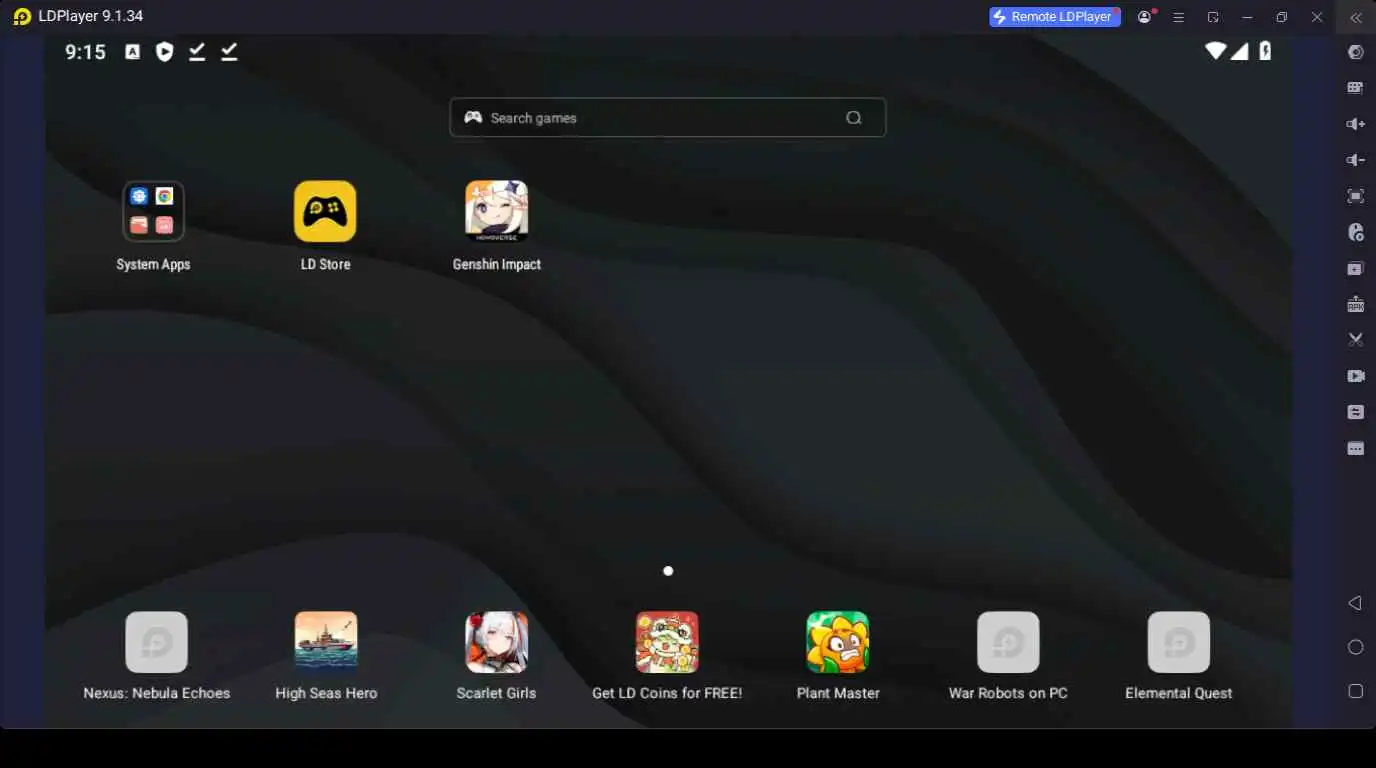The height and width of the screenshot is (768, 1376).
Task: Open the hamburger menu in title bar
Action: tap(1179, 17)
